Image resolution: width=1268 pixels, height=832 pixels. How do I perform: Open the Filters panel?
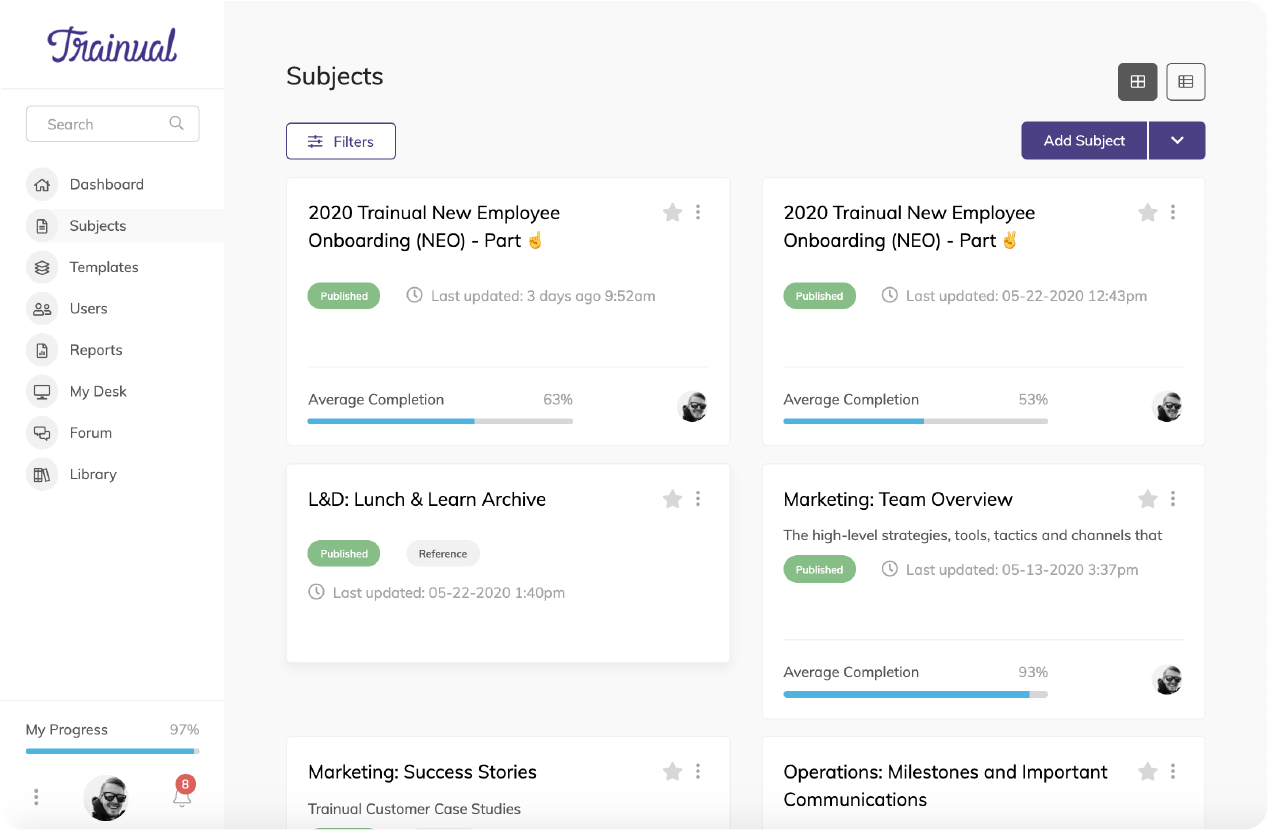[x=340, y=140]
